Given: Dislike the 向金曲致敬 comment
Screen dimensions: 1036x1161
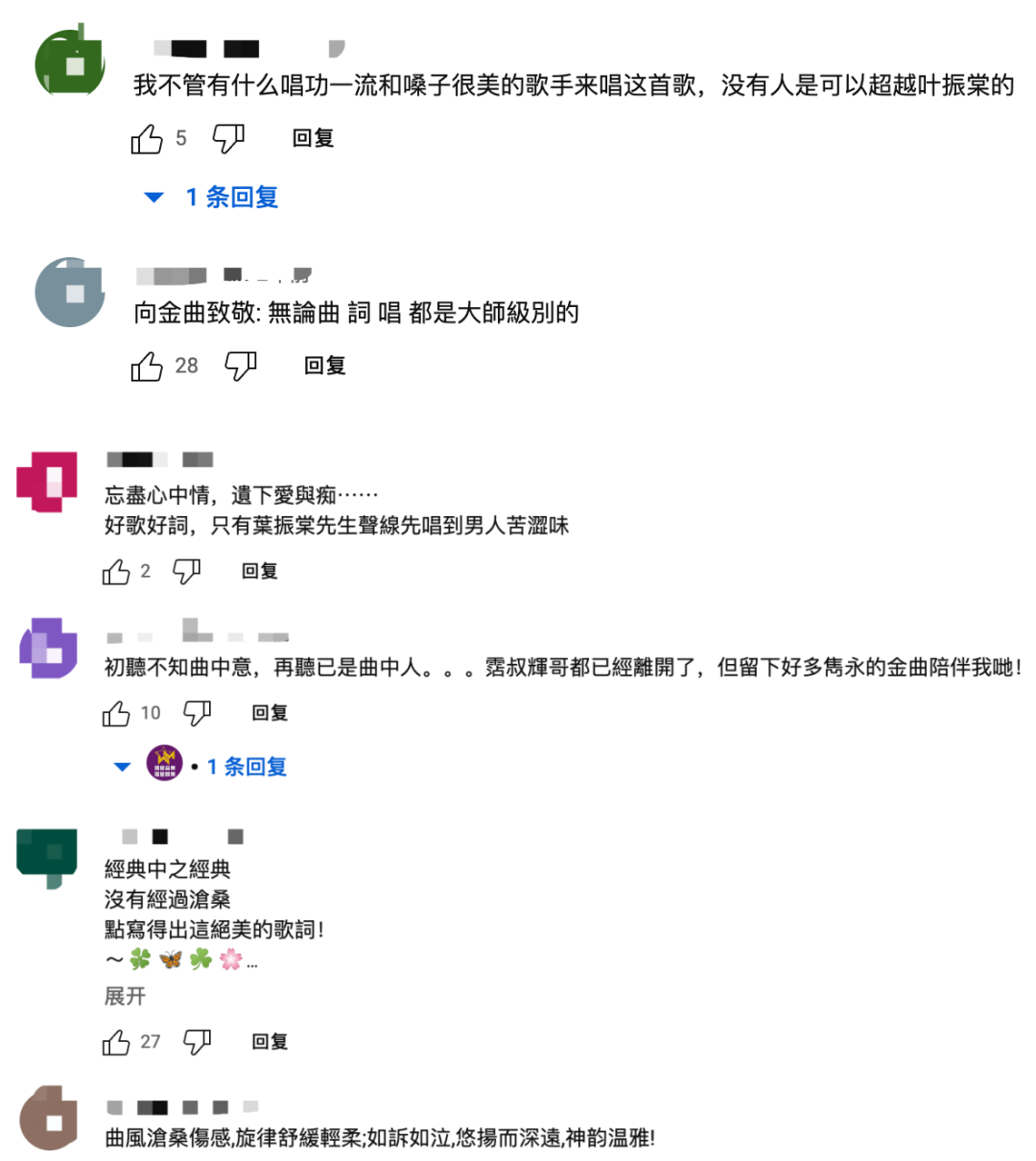Looking at the screenshot, I should pyautogui.click(x=240, y=366).
